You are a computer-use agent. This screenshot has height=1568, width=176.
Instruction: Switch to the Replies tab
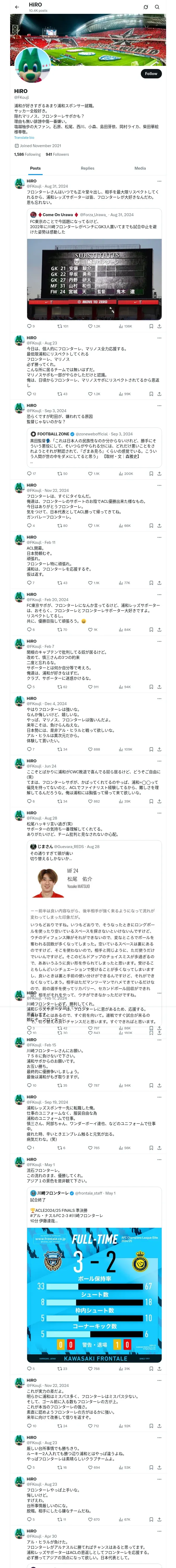(87, 168)
